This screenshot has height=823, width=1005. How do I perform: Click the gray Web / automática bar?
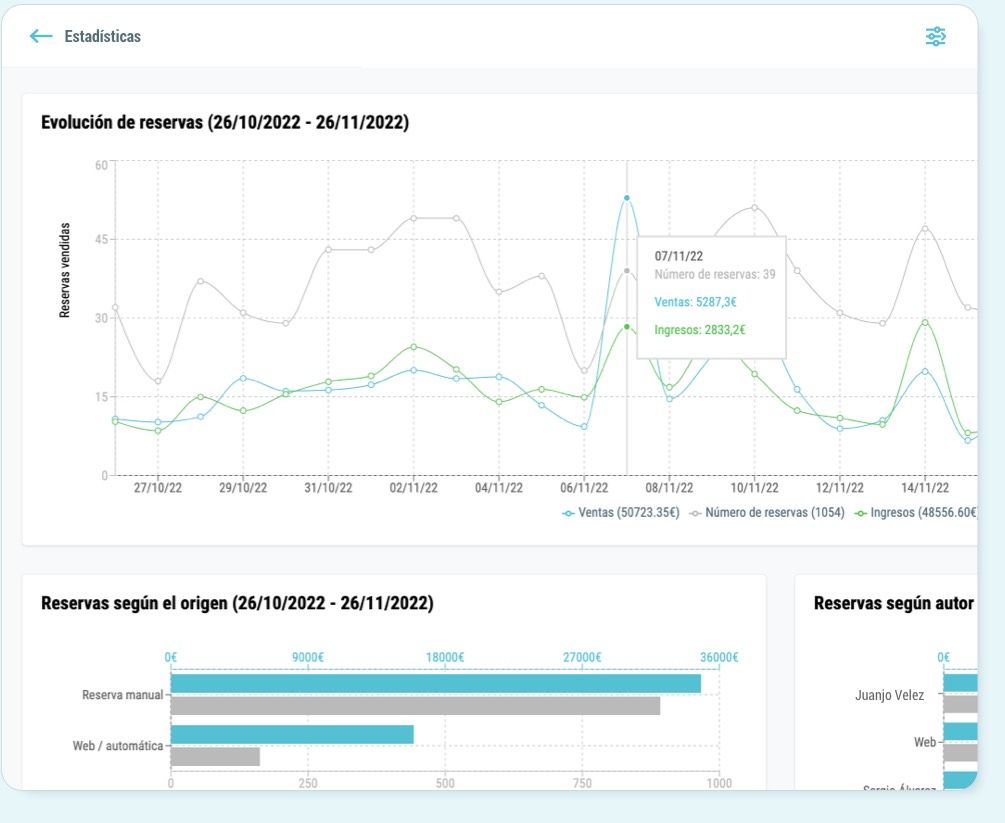pos(215,757)
